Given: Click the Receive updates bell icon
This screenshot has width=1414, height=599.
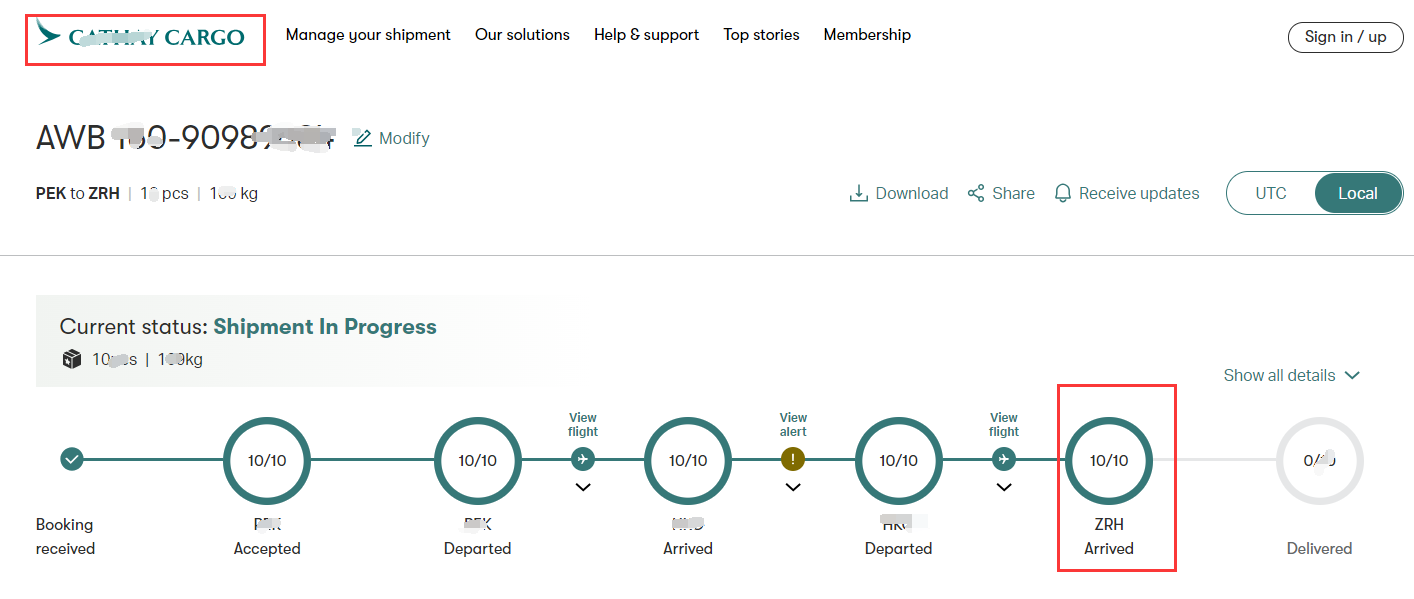Looking at the screenshot, I should pyautogui.click(x=1063, y=193).
